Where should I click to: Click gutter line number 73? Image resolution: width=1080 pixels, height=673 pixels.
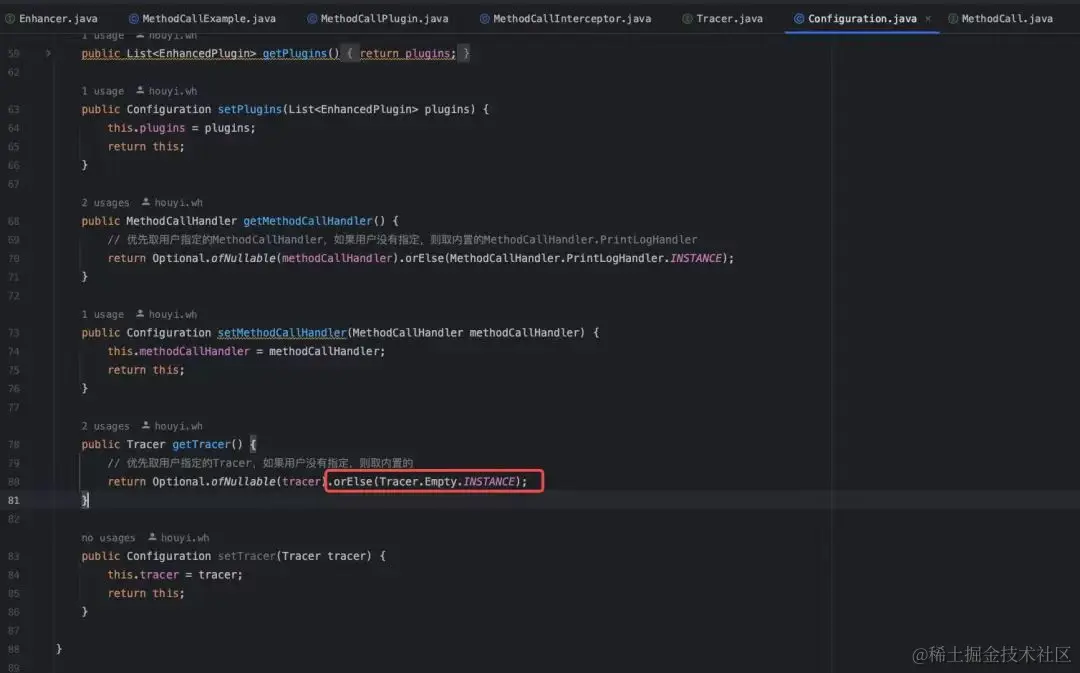pyautogui.click(x=14, y=332)
